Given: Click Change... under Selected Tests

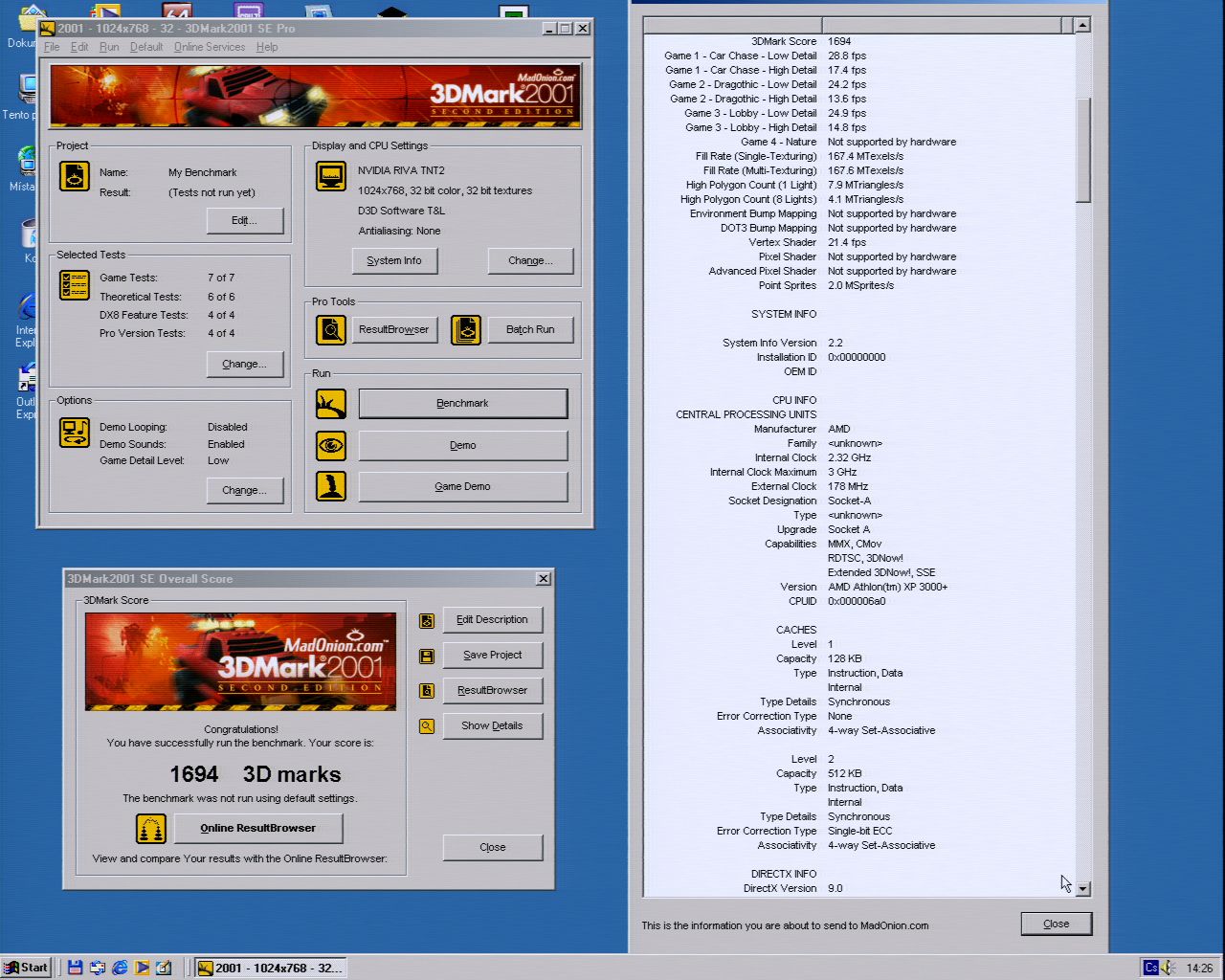Looking at the screenshot, I should coord(245,364).
